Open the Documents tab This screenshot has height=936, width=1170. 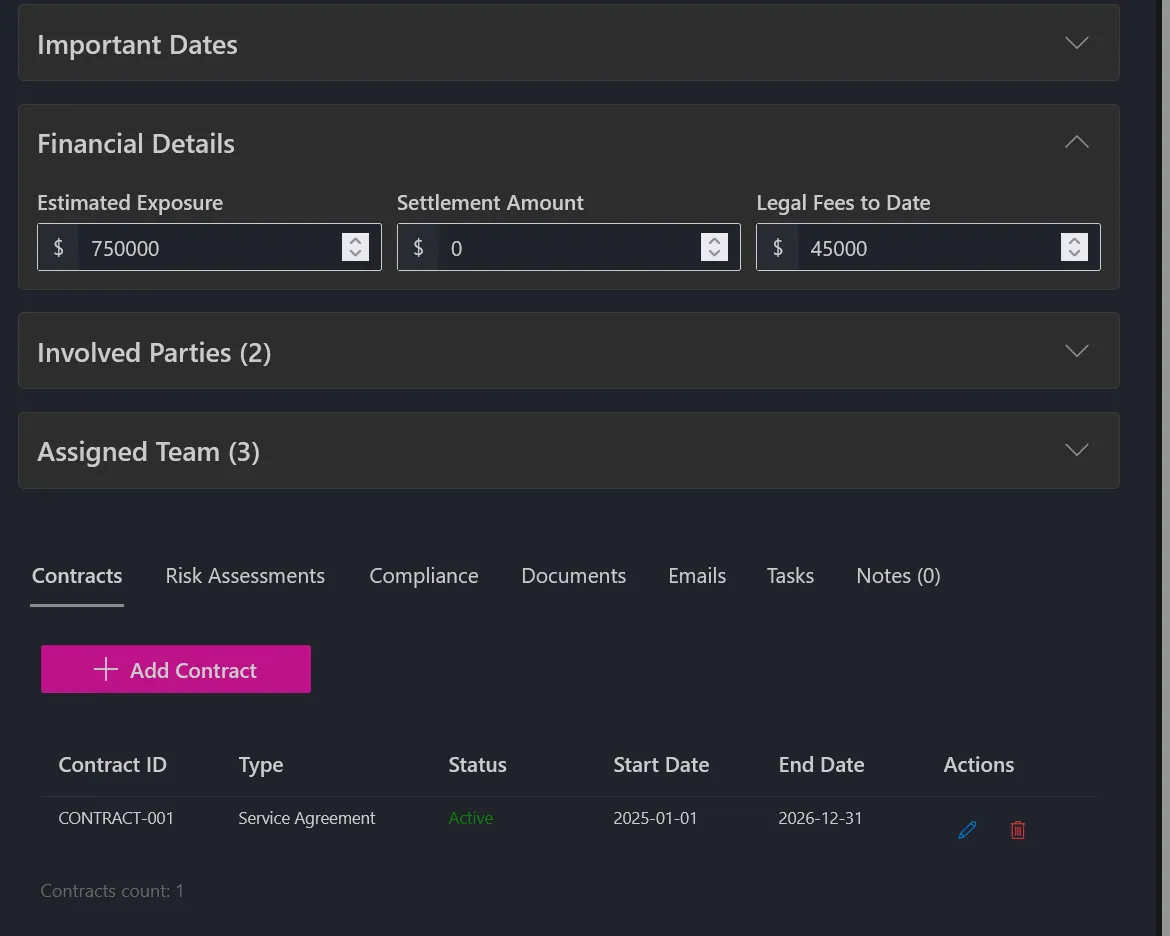point(573,576)
